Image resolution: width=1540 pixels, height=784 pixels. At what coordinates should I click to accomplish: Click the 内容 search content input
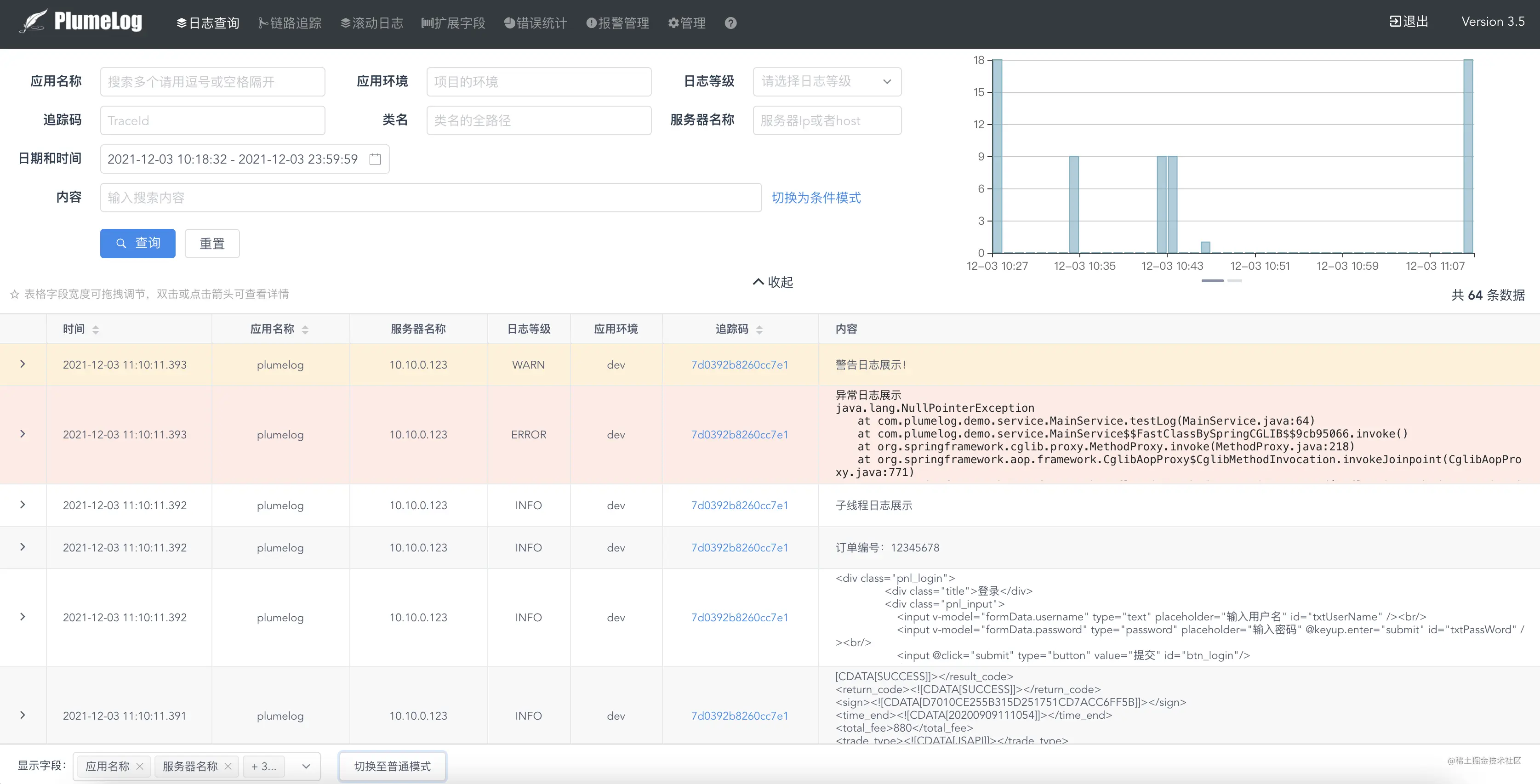point(430,198)
